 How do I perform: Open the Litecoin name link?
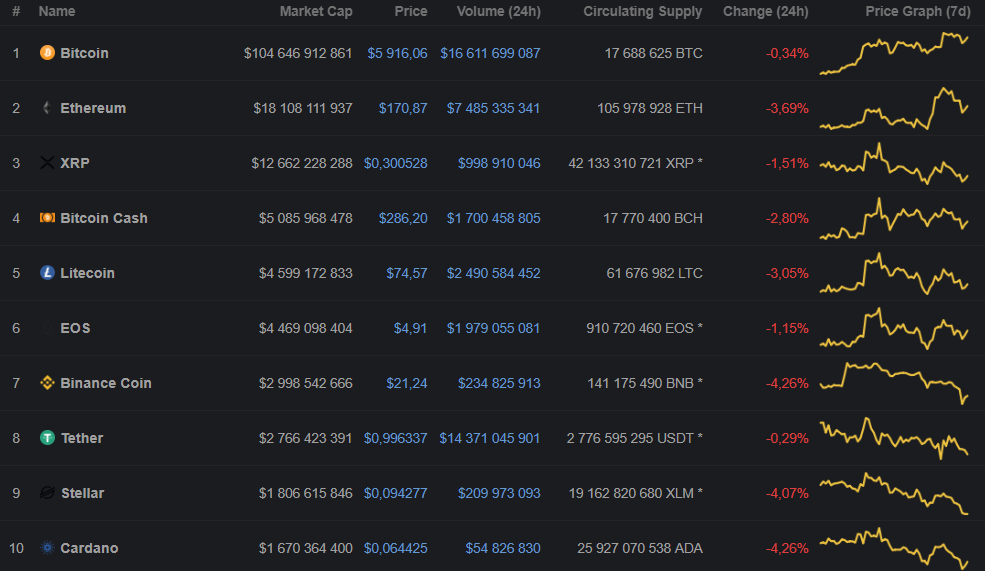point(87,273)
